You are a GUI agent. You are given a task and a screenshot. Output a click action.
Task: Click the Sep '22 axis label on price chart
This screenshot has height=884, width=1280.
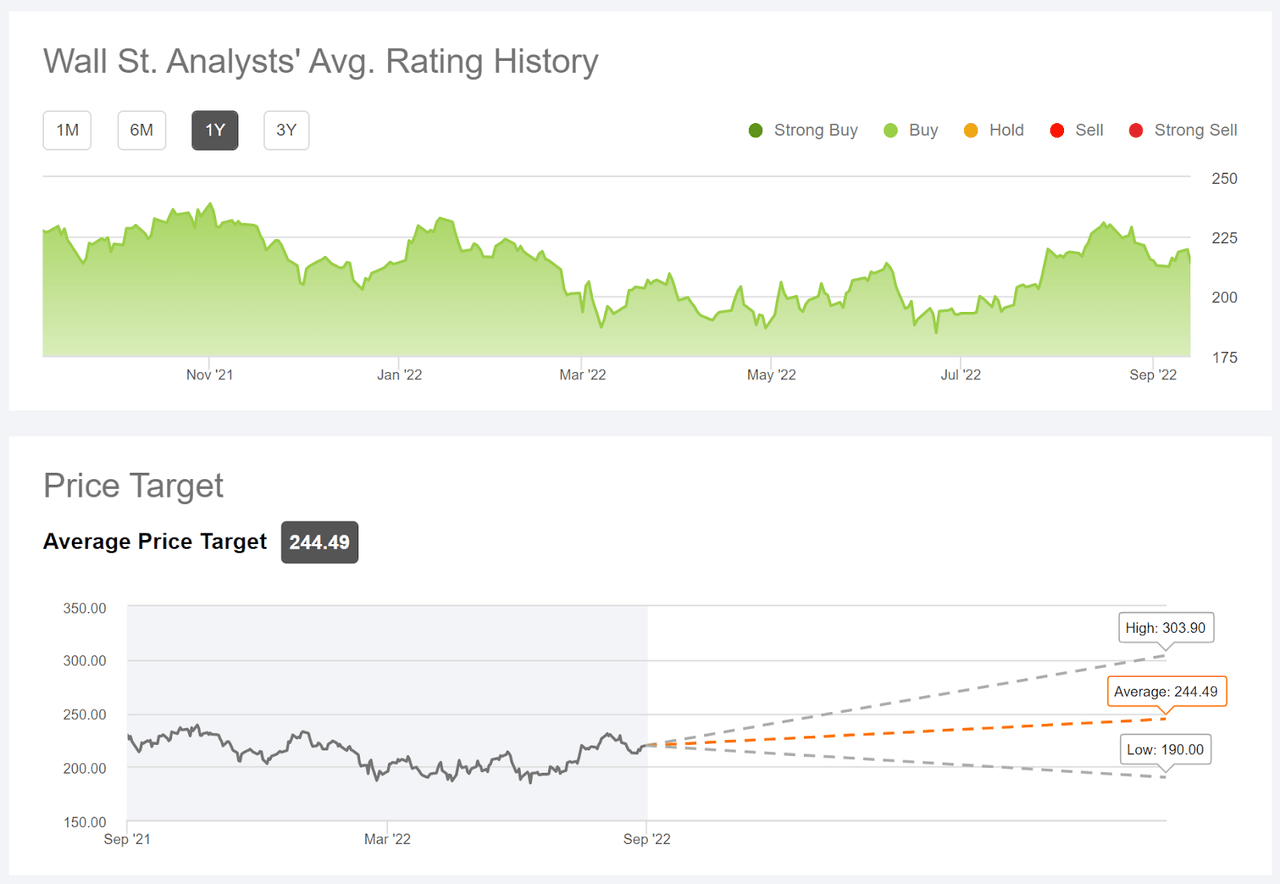tap(646, 839)
